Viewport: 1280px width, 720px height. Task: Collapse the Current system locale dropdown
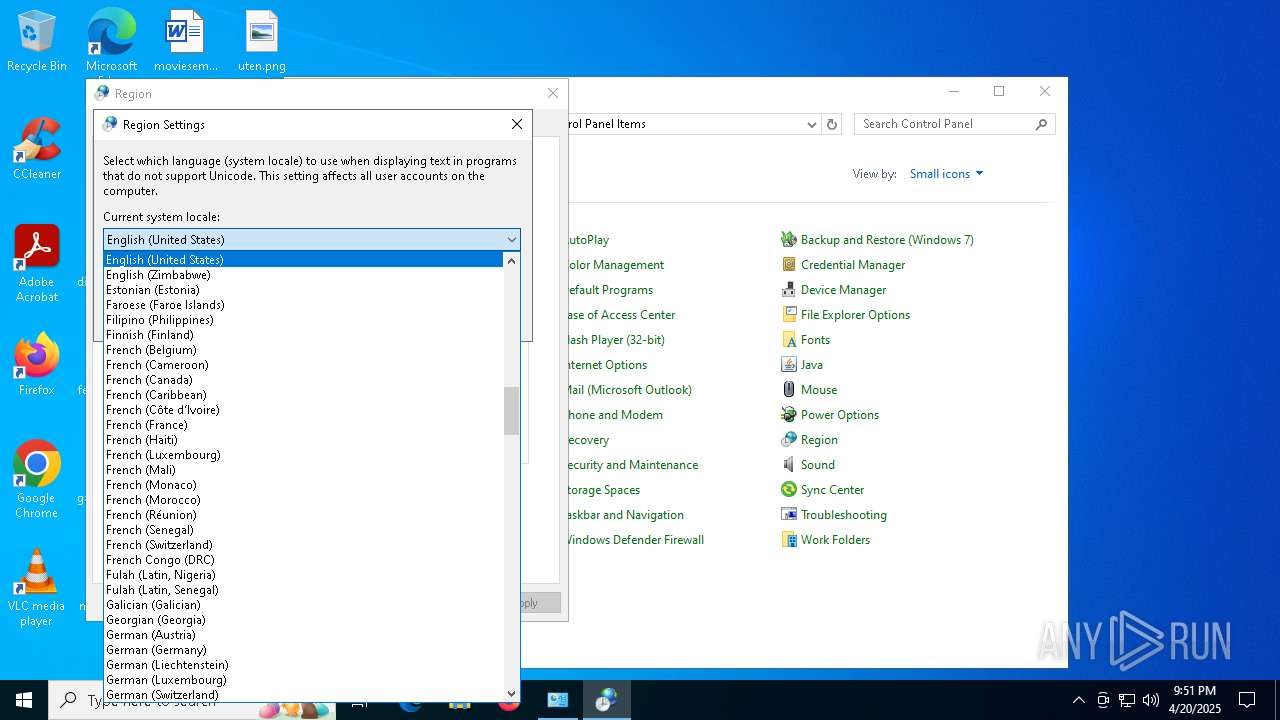511,240
